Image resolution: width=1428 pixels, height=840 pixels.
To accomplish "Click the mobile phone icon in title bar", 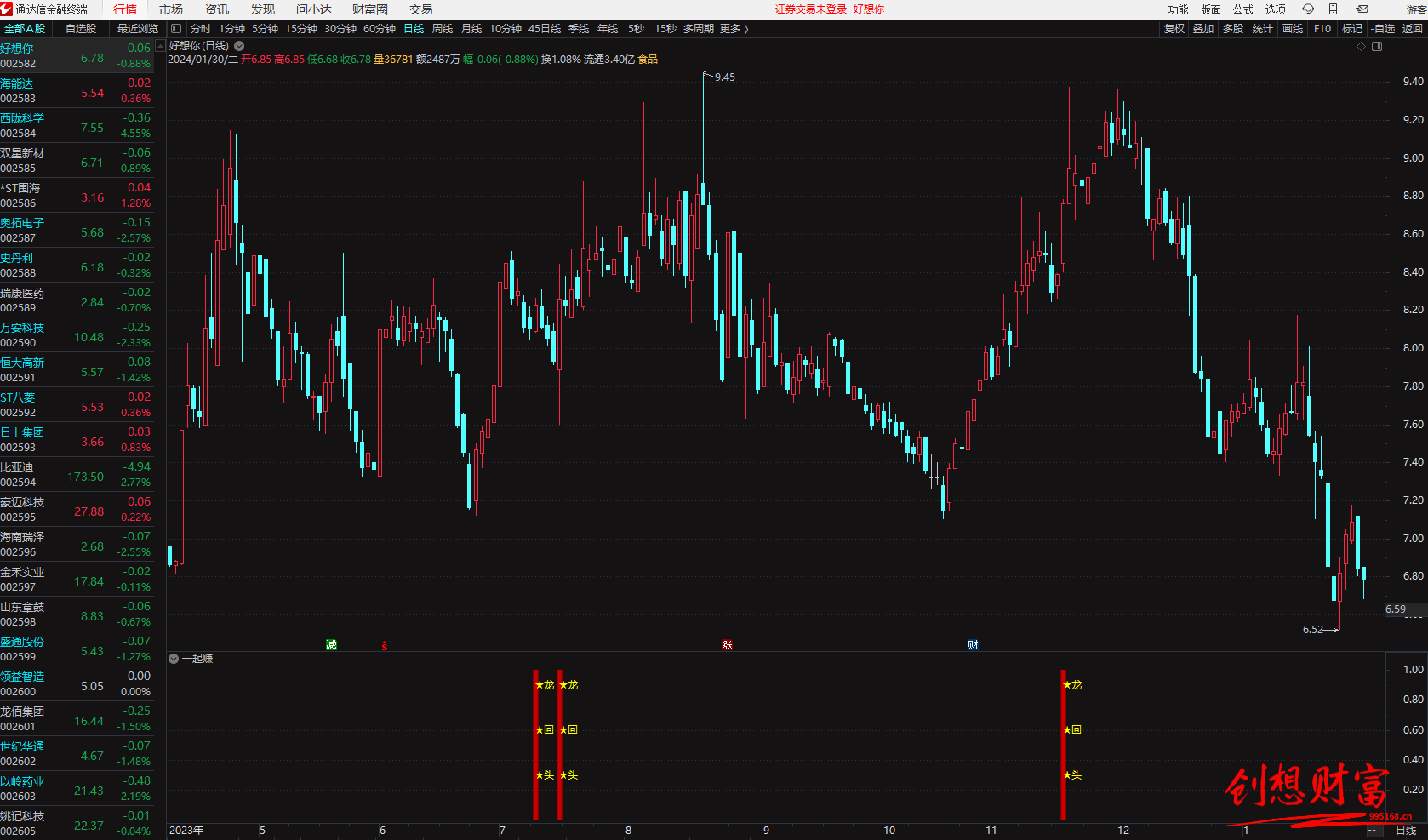I will pos(1334,9).
